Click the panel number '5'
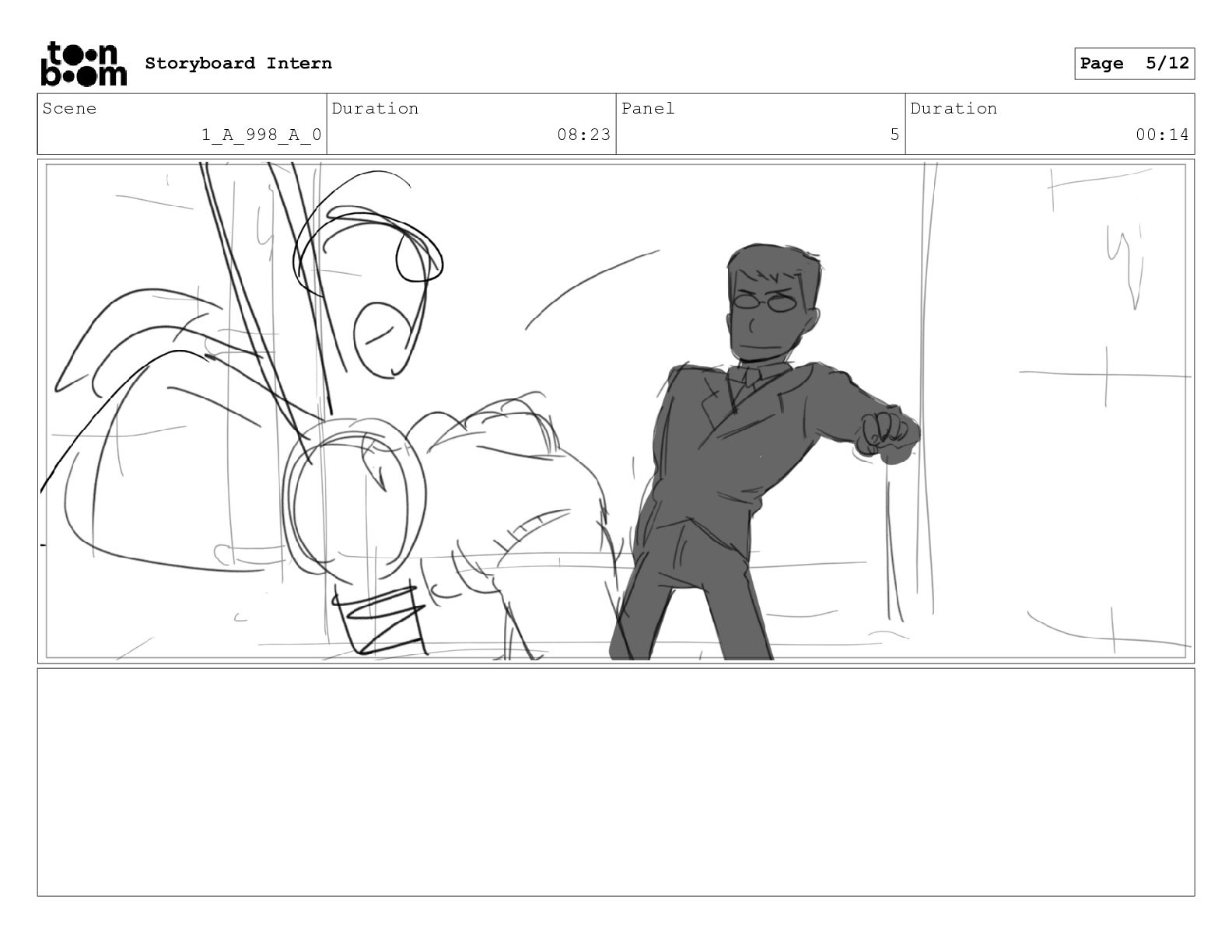Image resolution: width=1232 pixels, height=952 pixels. pos(894,135)
